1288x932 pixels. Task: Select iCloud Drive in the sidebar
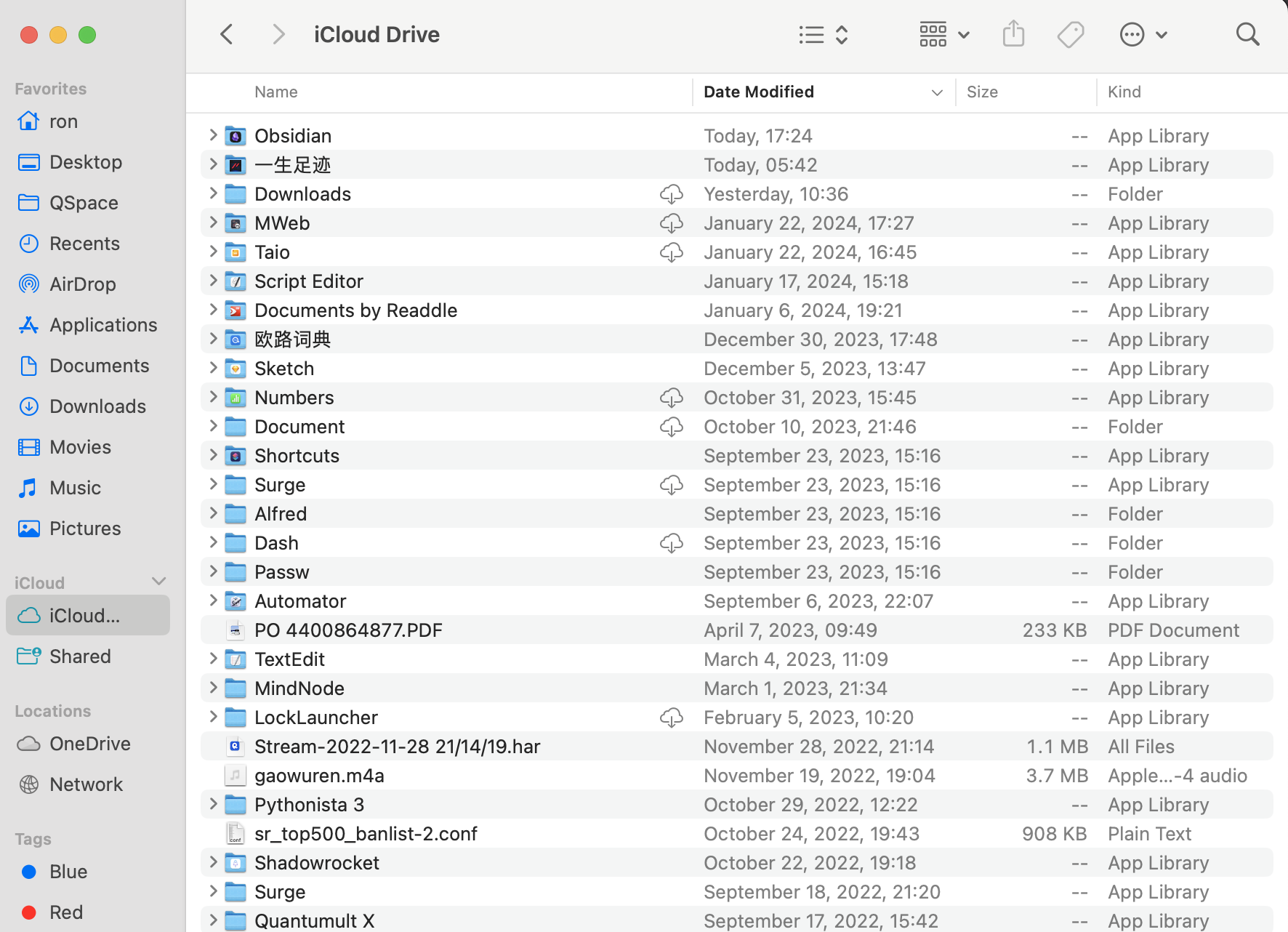88,616
